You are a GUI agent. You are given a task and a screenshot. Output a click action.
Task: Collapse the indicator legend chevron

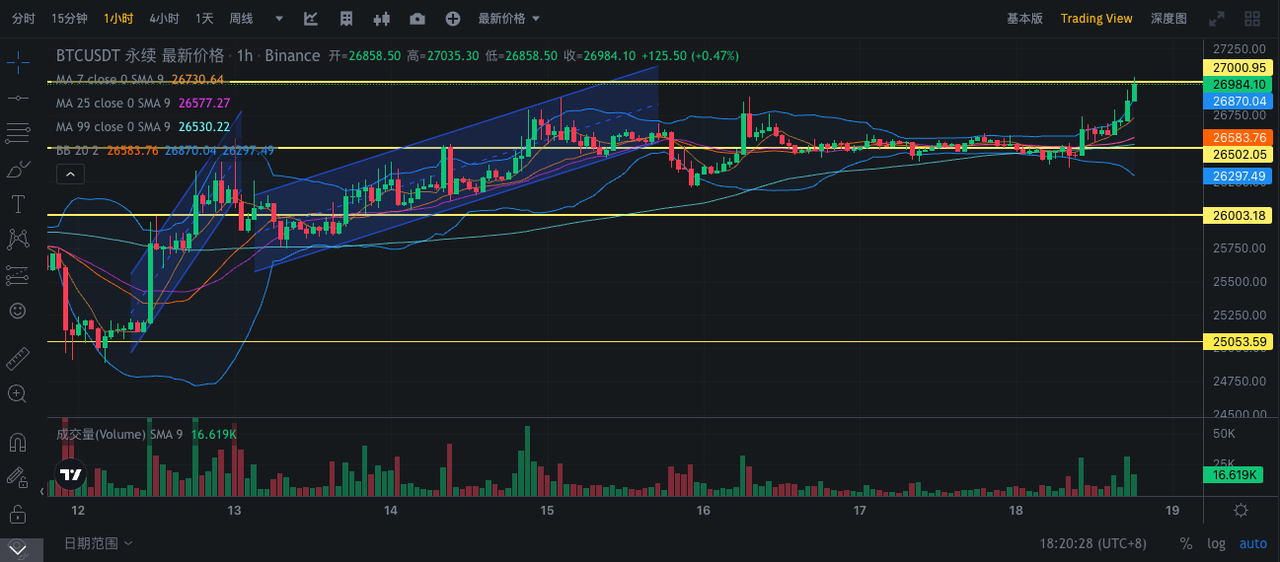point(69,174)
